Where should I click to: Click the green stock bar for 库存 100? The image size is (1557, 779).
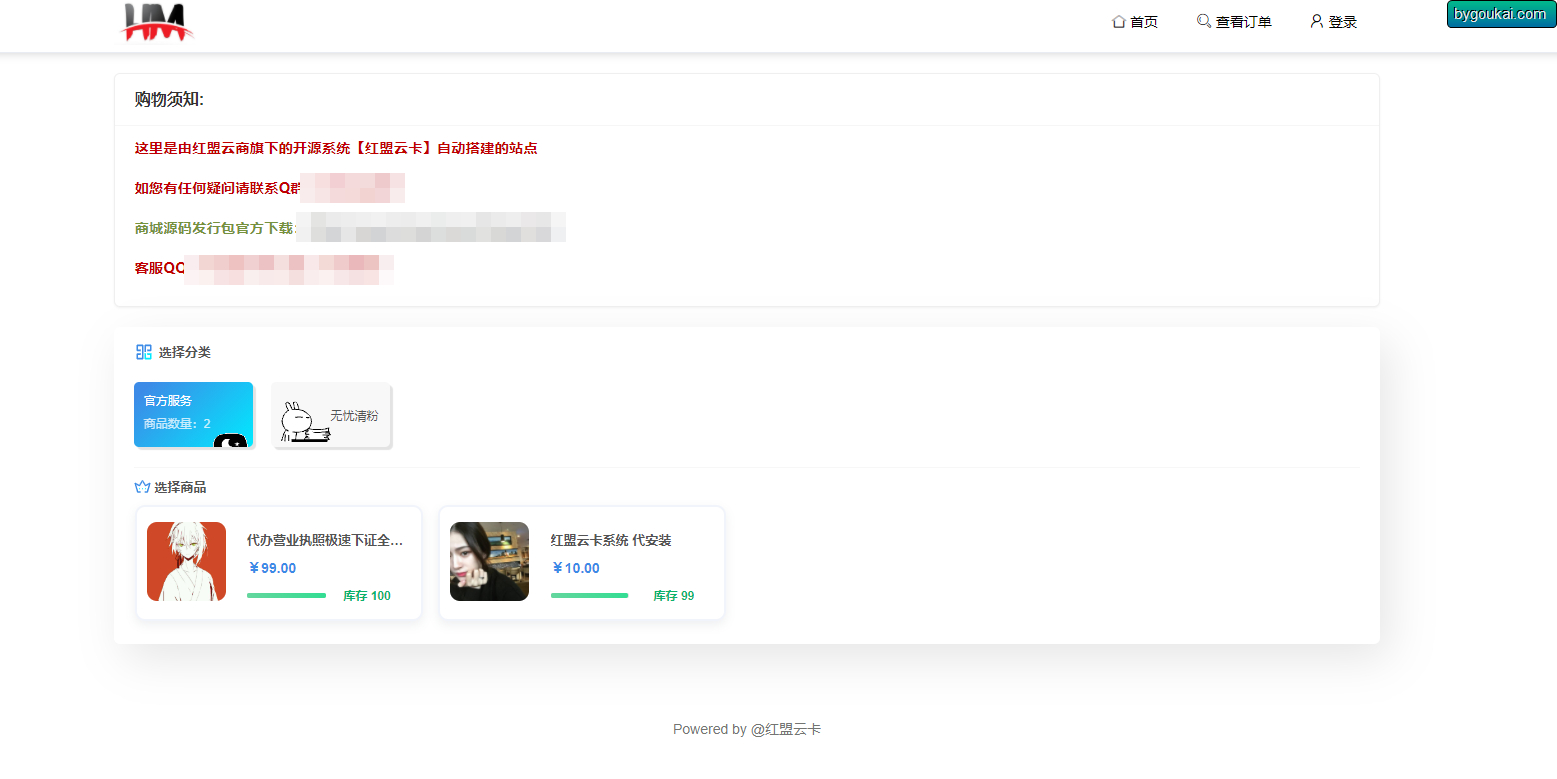click(286, 596)
